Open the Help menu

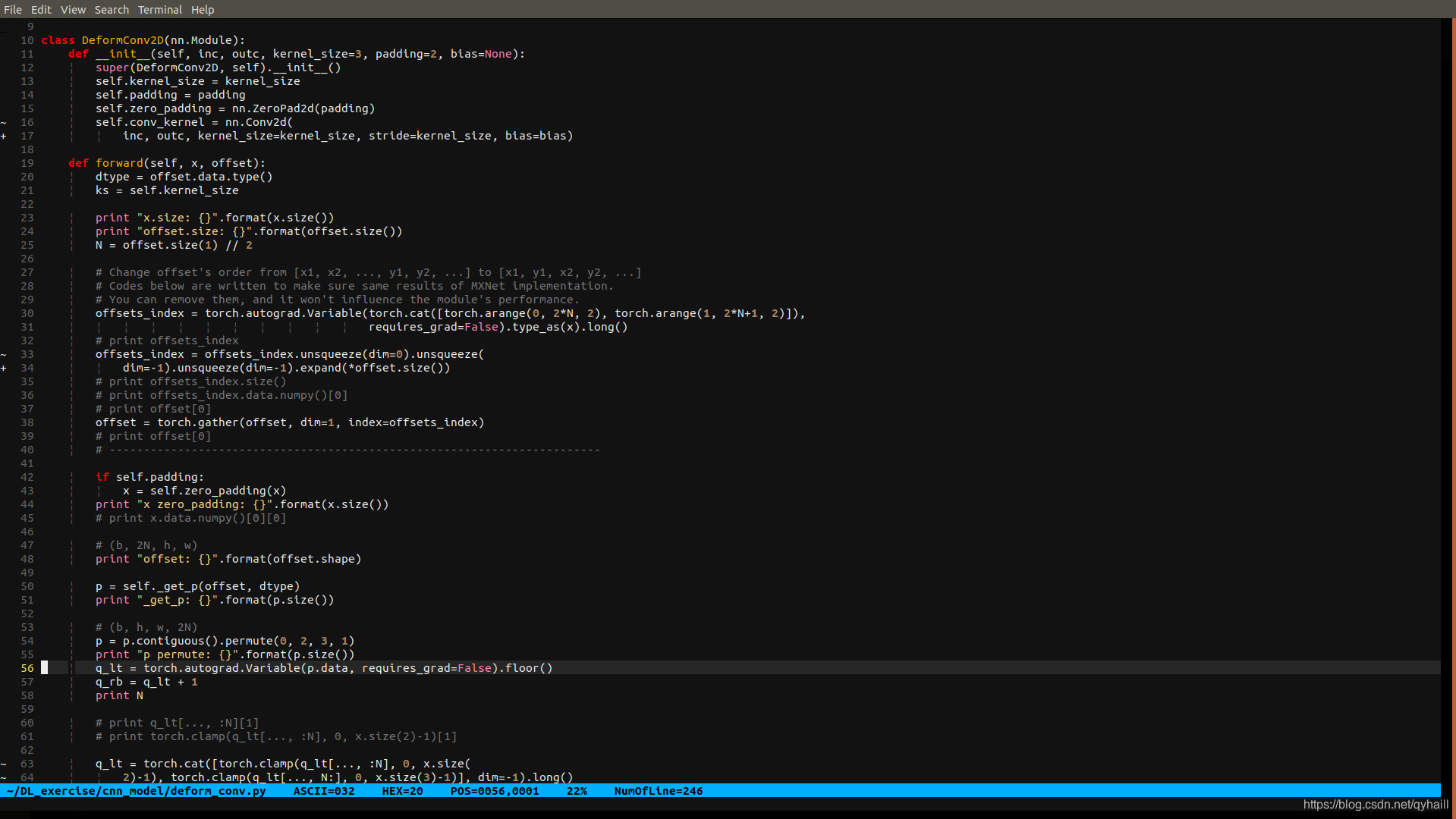202,9
